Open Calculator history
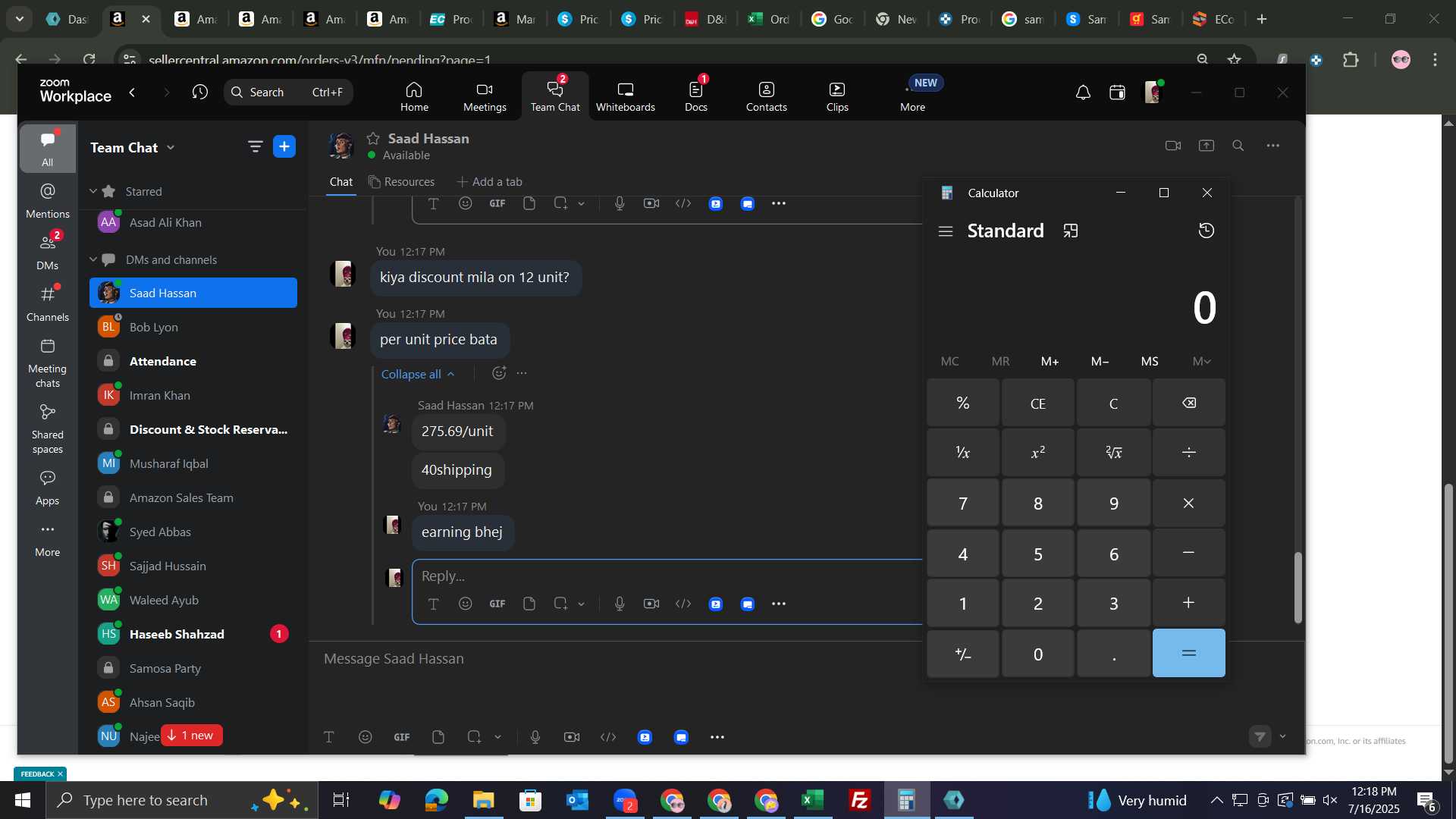The width and height of the screenshot is (1456, 819). click(x=1206, y=231)
